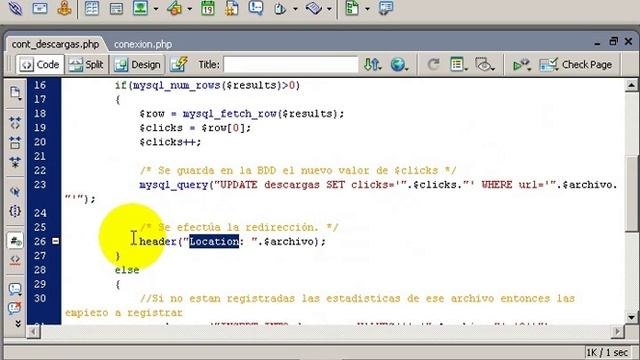Click Balance Braces icon

(15, 211)
